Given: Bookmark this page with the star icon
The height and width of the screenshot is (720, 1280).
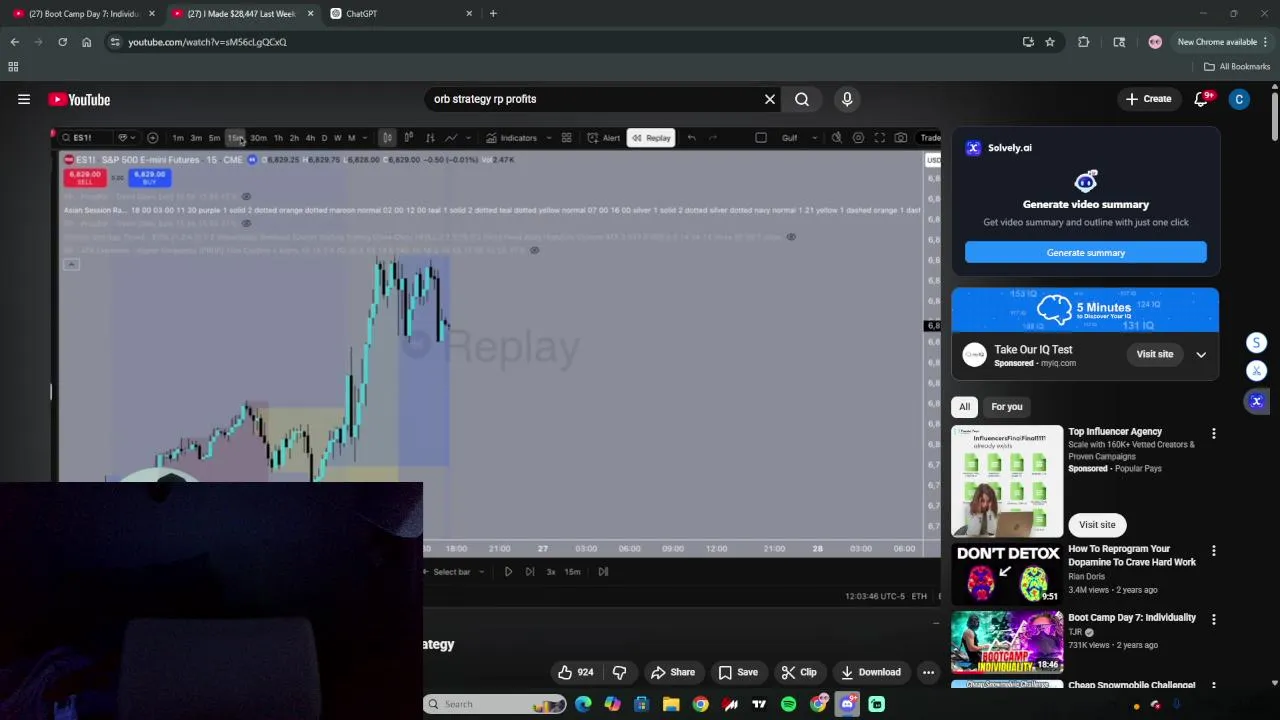Looking at the screenshot, I should pyautogui.click(x=1050, y=42).
